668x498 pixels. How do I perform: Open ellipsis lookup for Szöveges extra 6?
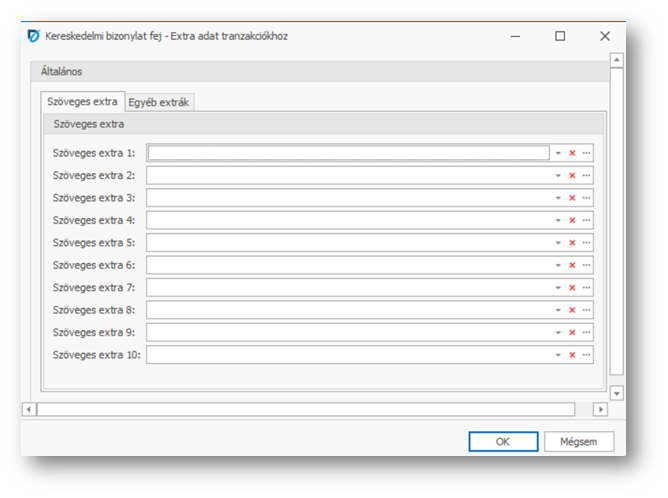coord(586,266)
